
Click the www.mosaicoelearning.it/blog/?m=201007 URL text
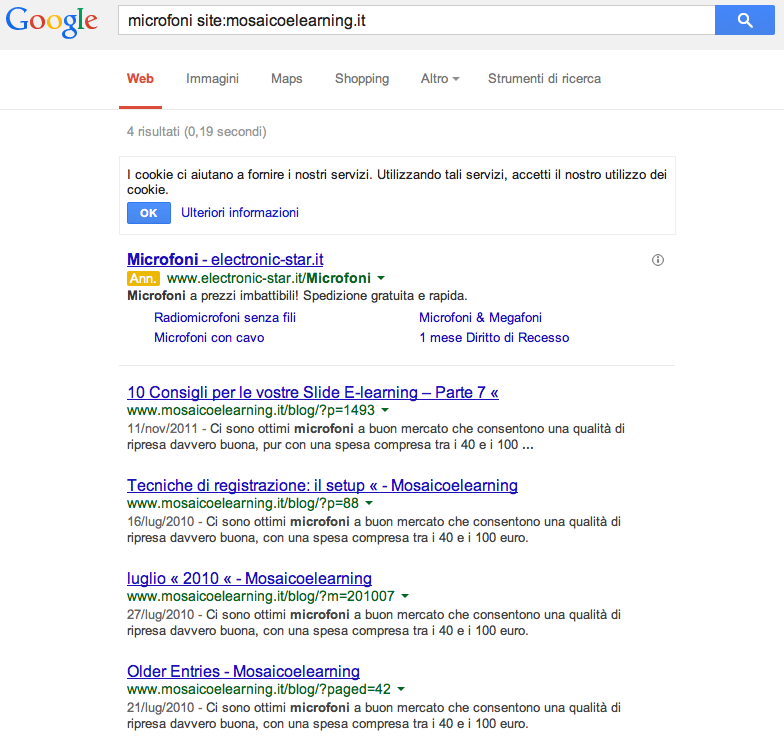(261, 596)
